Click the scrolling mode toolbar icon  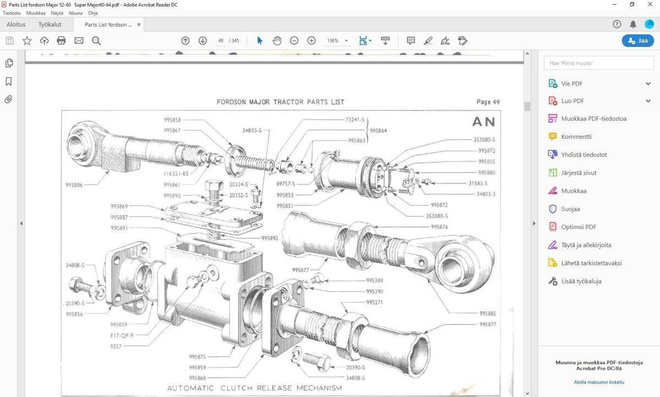pos(385,41)
